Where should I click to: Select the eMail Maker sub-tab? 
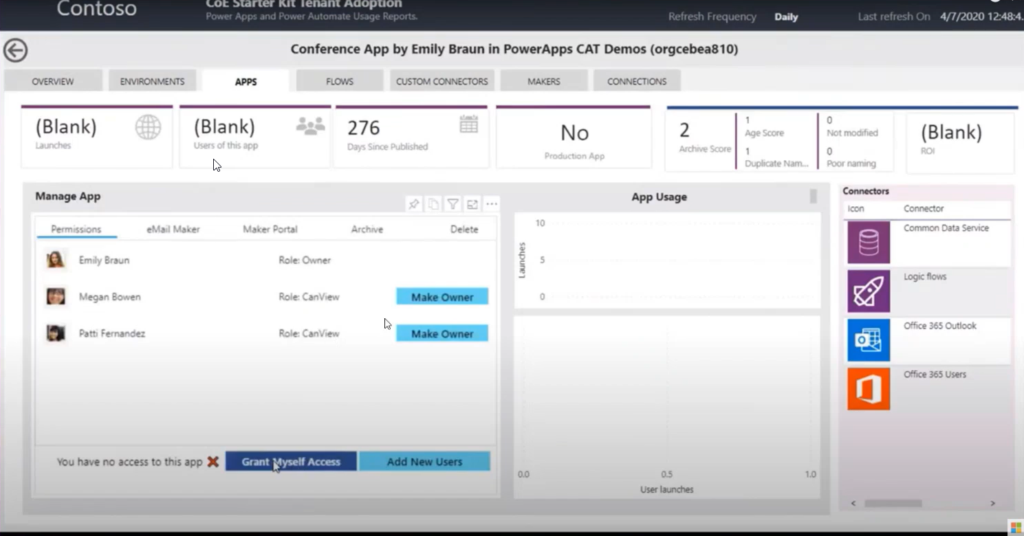coord(173,229)
